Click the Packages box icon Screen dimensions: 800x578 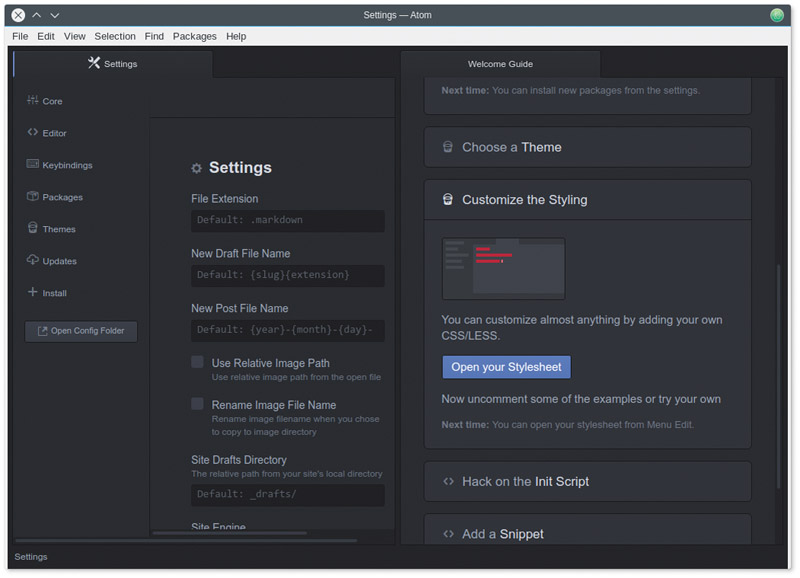(x=33, y=196)
